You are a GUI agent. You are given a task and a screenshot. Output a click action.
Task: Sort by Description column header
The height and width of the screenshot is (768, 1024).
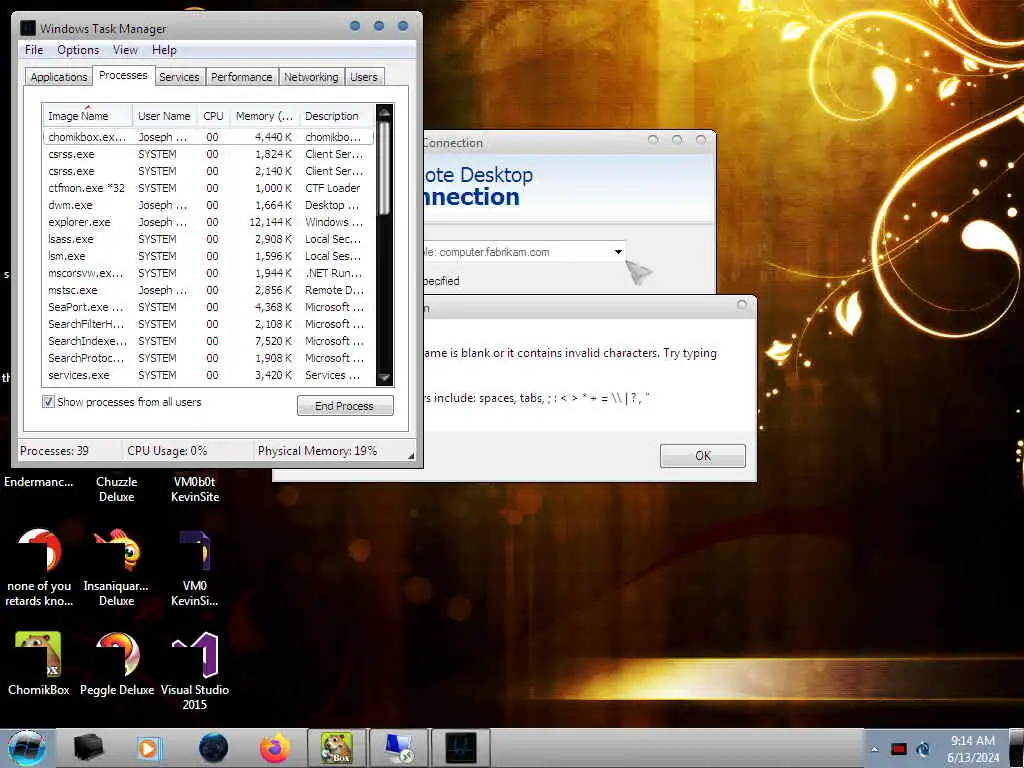pyautogui.click(x=337, y=116)
